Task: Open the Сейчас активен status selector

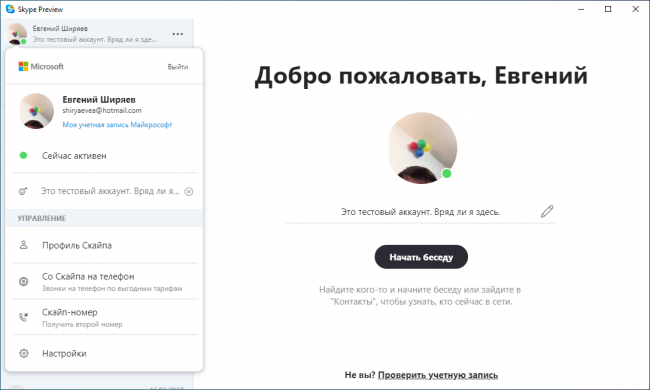Action: pos(104,155)
